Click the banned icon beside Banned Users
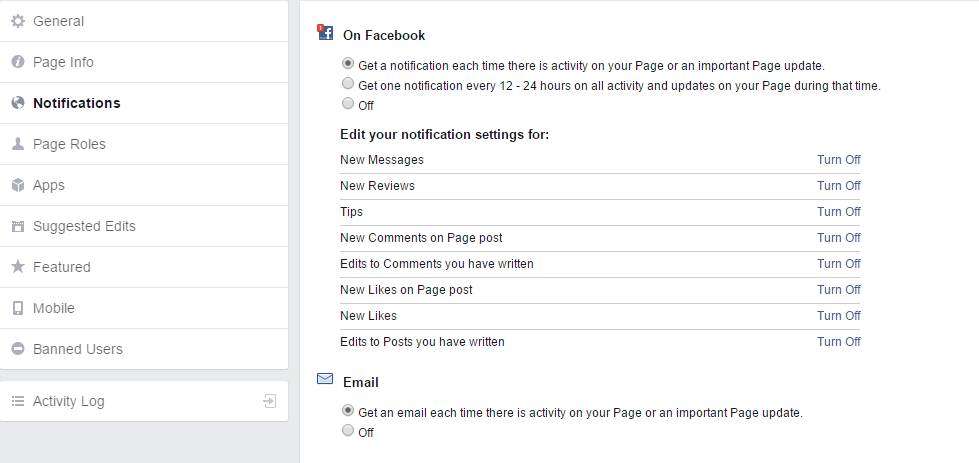979x463 pixels. click(x=17, y=349)
